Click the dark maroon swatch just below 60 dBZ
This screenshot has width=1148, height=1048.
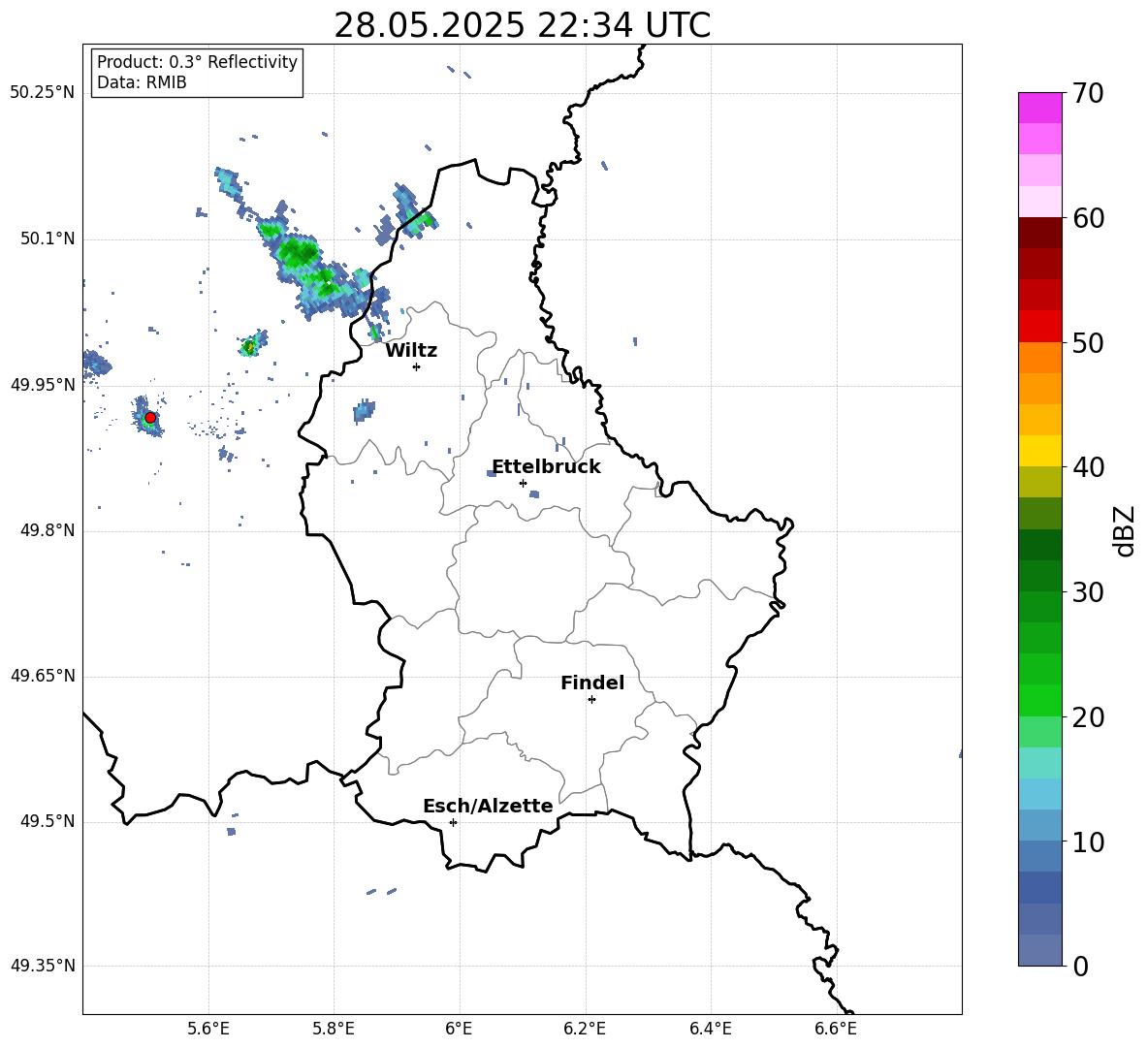[x=1039, y=233]
